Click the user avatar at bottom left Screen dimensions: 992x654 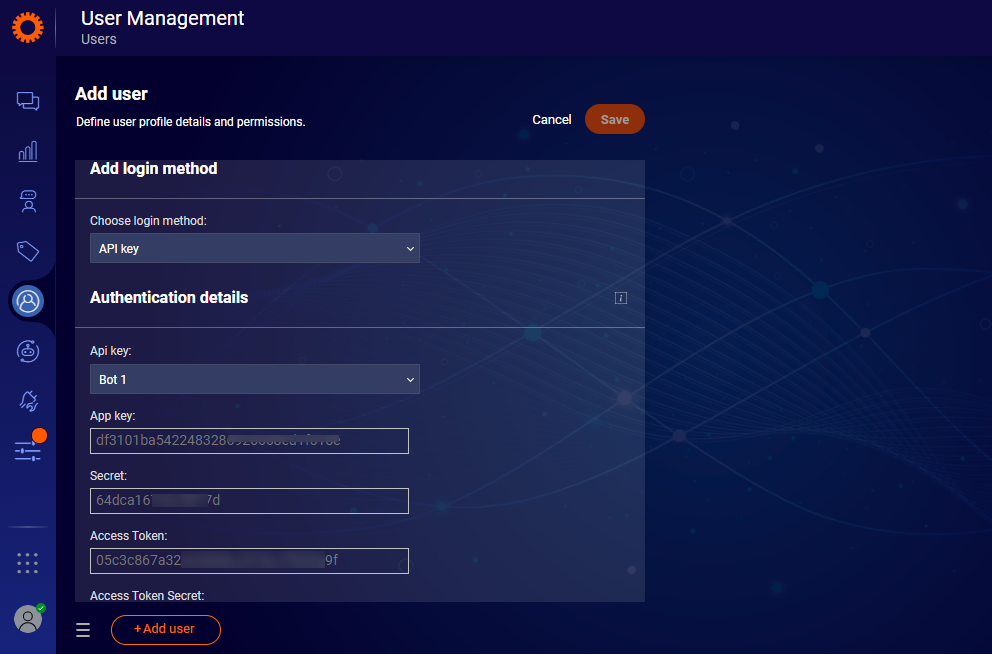click(x=28, y=619)
